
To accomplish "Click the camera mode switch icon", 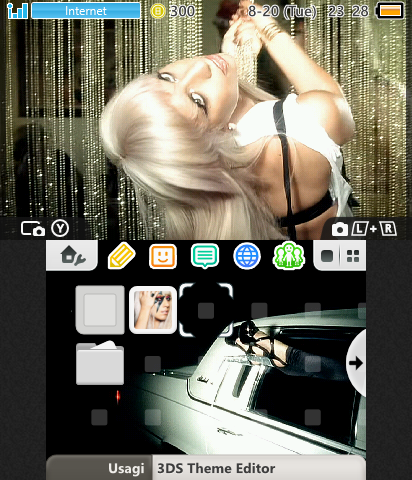I will pyautogui.click(x=33, y=229).
